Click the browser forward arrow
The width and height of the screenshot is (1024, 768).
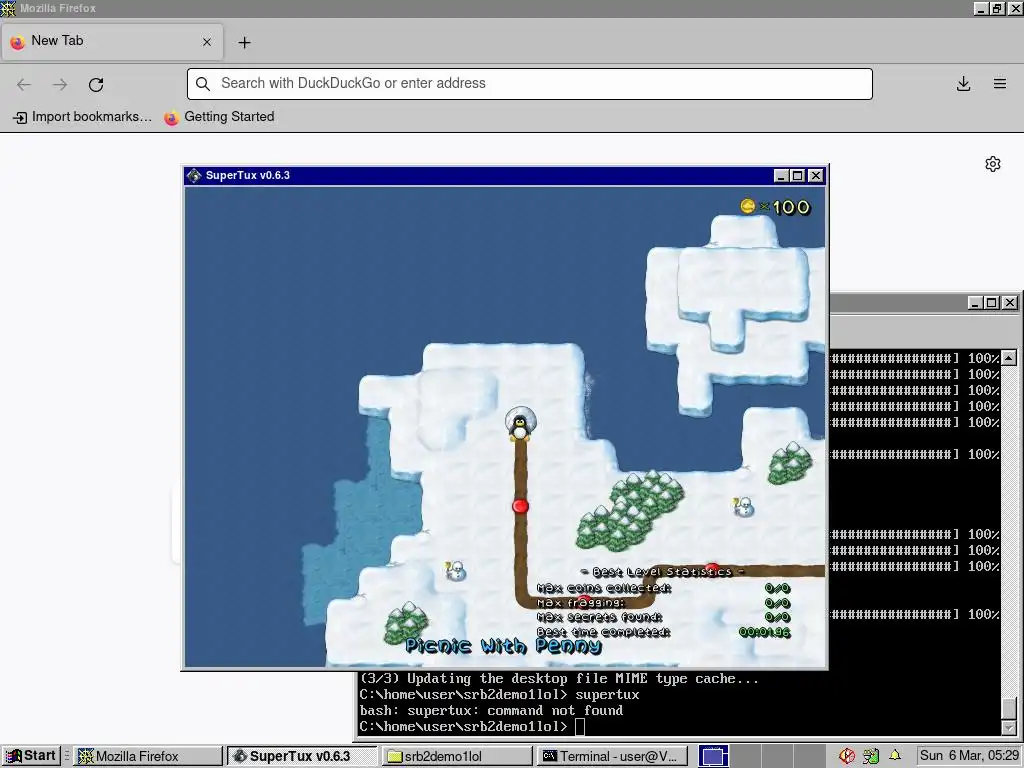(x=60, y=84)
